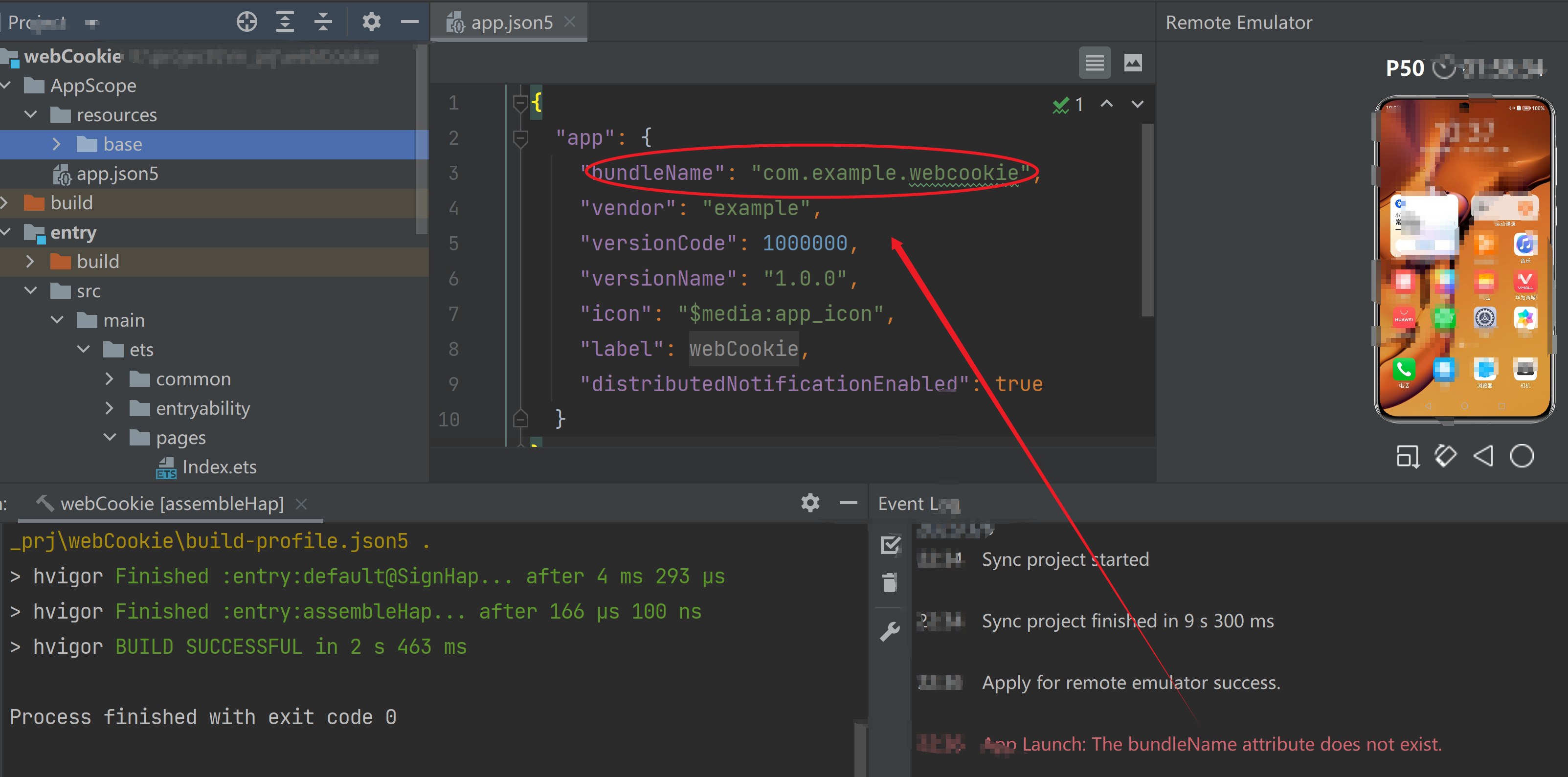
Task: Click the emulator phone screen
Action: tap(1464, 259)
